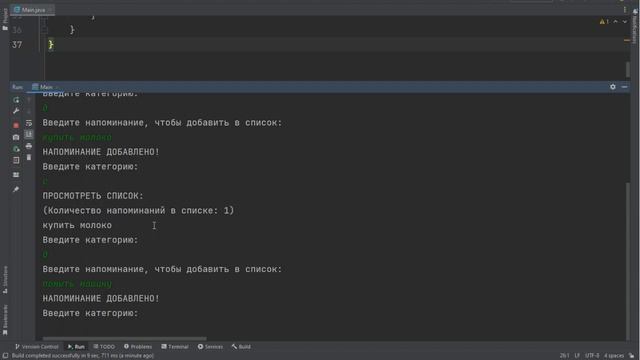
Task: Click the last 'НАПОМИНАНИЕ ДОБАВЛЕНО!' line
Action: point(101,298)
